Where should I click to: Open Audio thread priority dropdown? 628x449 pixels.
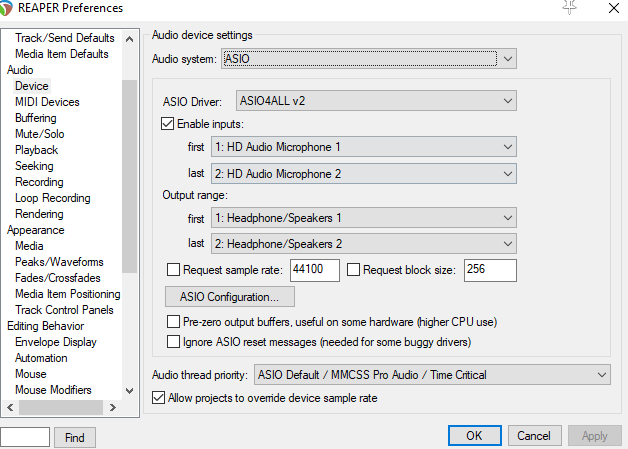pos(432,375)
